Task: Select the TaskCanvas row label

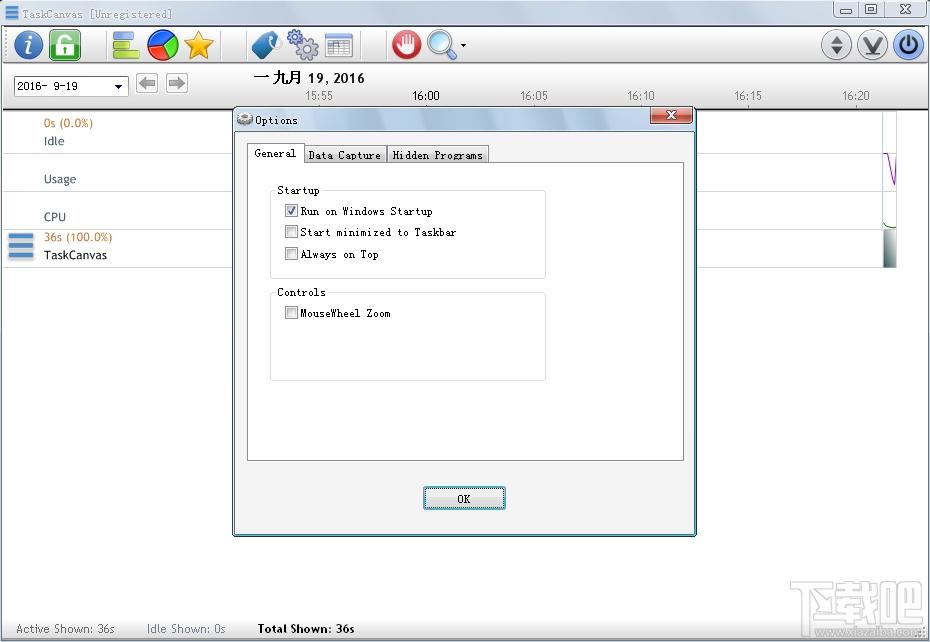Action: 75,255
